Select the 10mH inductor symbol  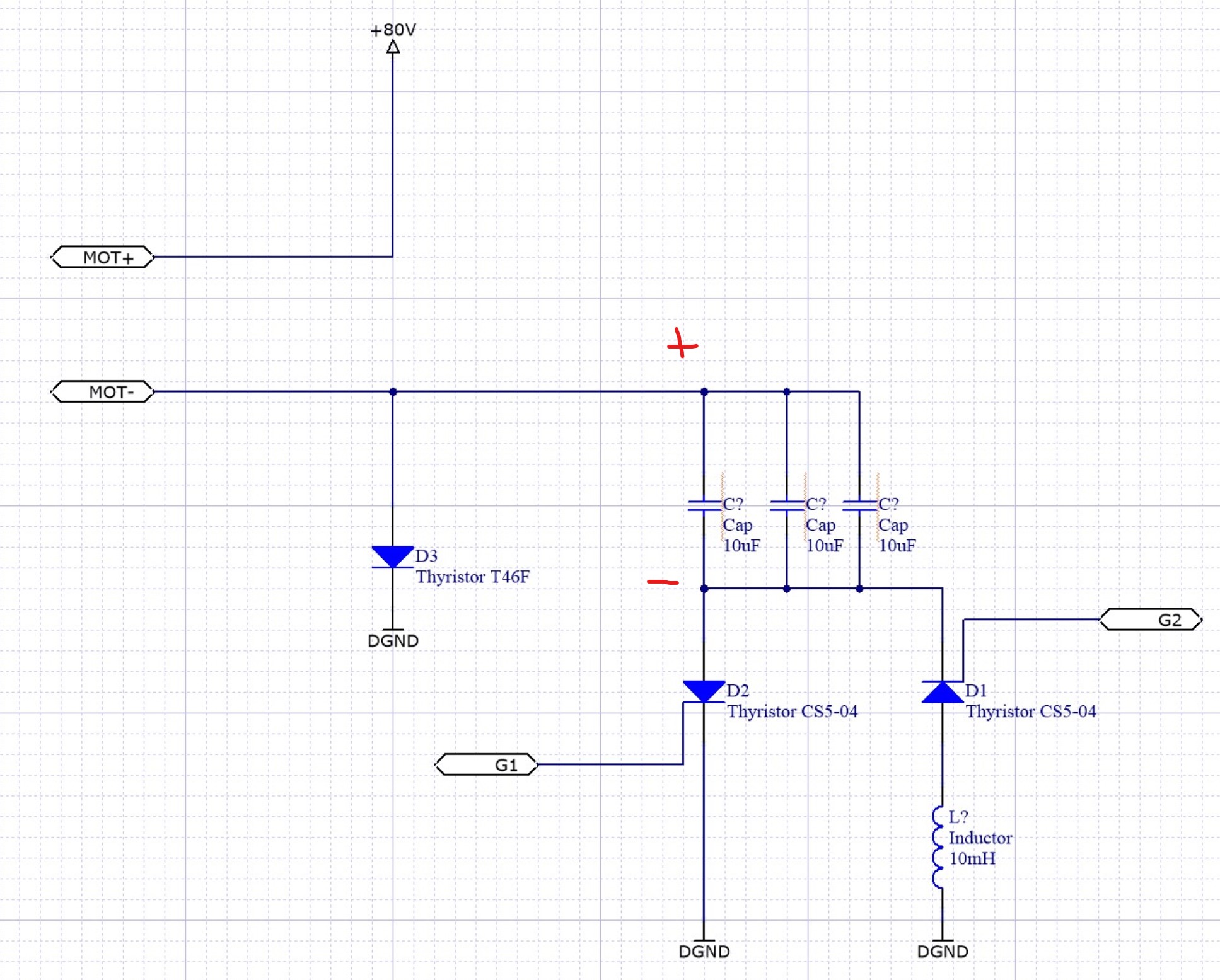(x=939, y=848)
